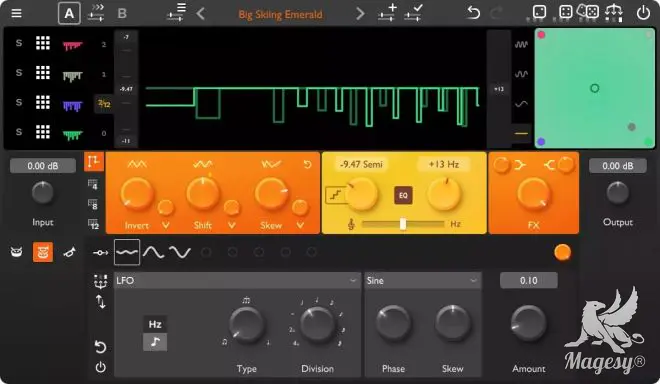Click the semitone to Hz slider handle
The width and height of the screenshot is (660, 384).
pyautogui.click(x=403, y=224)
